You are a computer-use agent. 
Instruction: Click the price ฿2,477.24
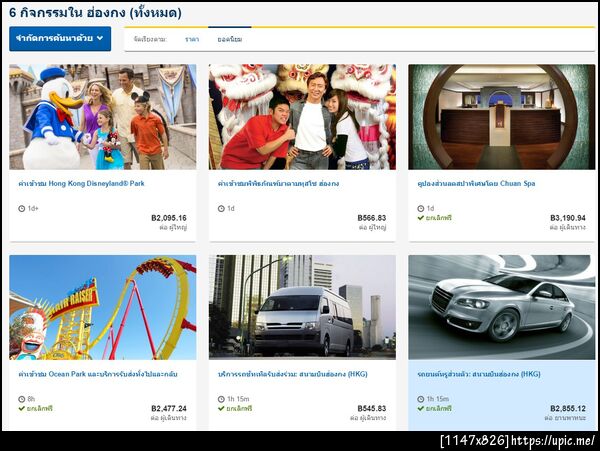tap(169, 409)
